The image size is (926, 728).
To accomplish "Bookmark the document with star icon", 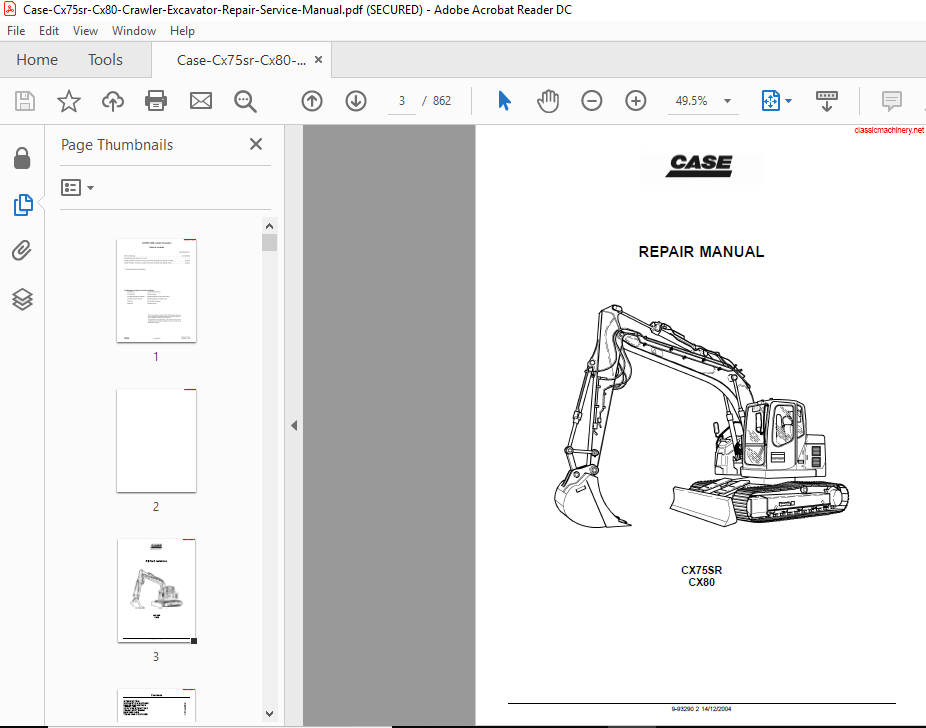I will [x=69, y=101].
